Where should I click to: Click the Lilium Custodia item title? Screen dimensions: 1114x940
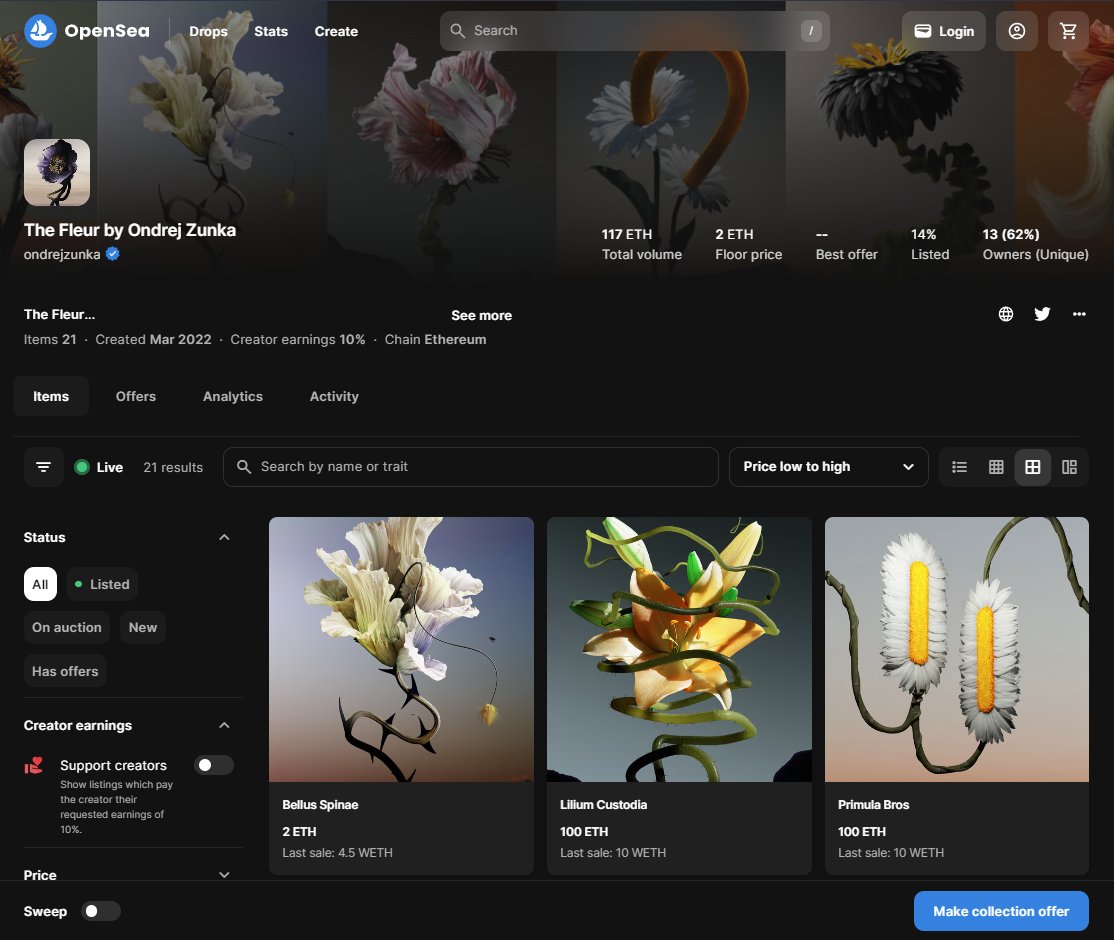coord(603,805)
